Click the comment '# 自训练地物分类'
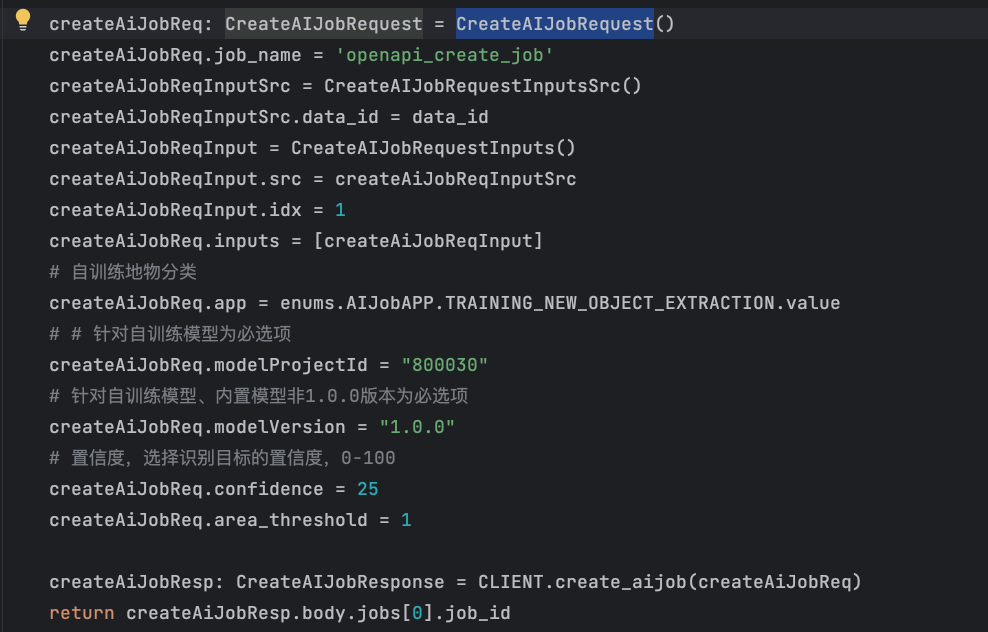988x632 pixels. [x=123, y=272]
